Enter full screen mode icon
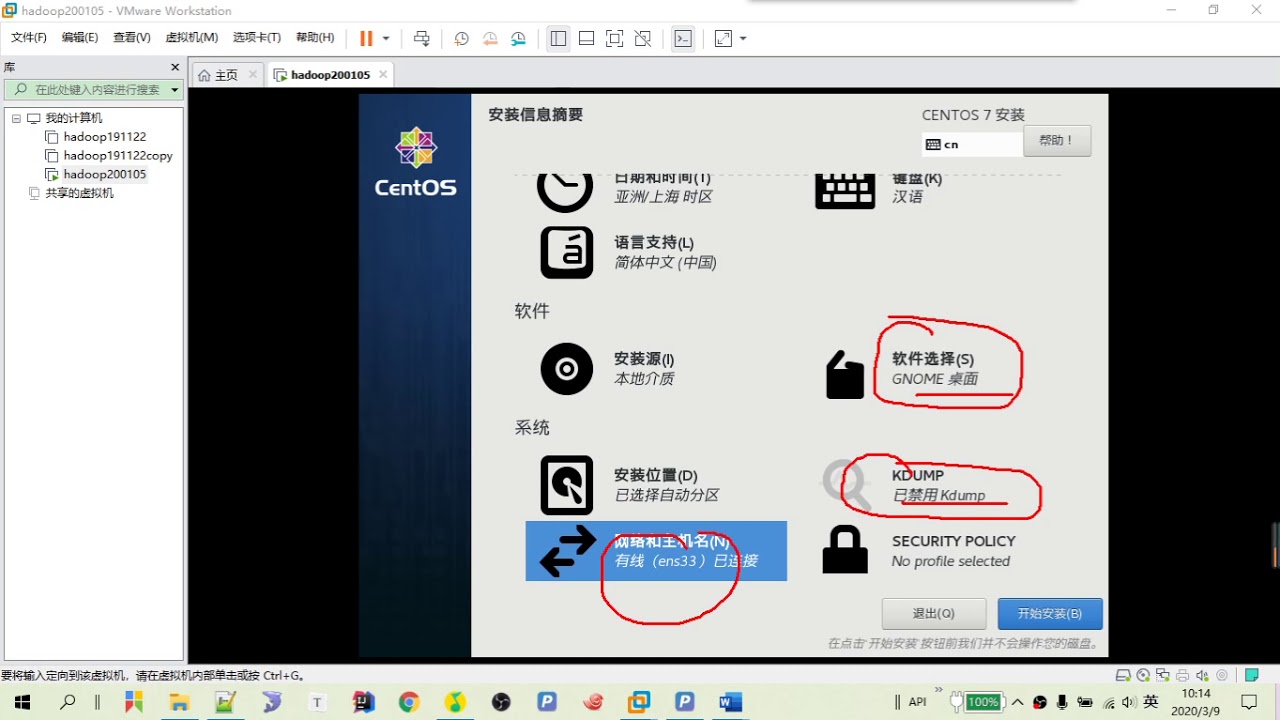 pos(614,38)
